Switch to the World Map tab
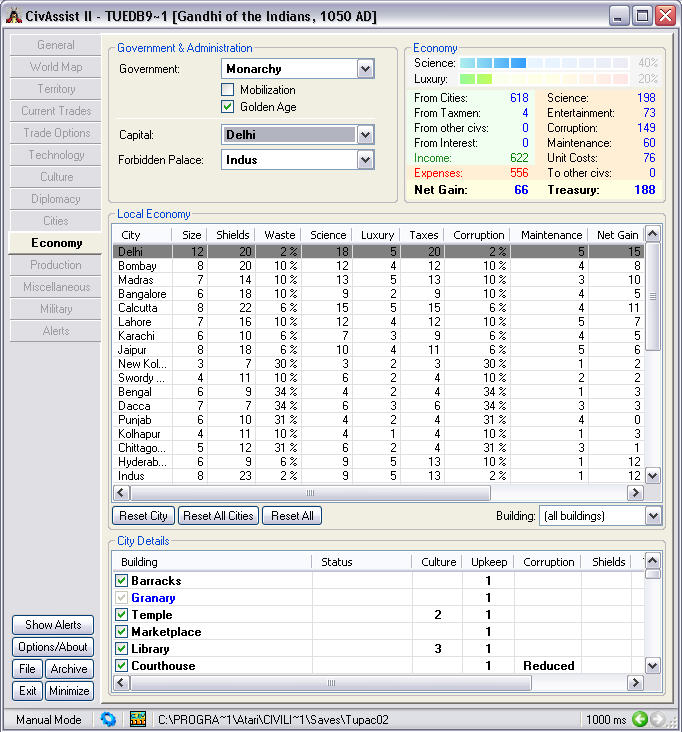Image resolution: width=682 pixels, height=732 pixels. [x=56, y=67]
